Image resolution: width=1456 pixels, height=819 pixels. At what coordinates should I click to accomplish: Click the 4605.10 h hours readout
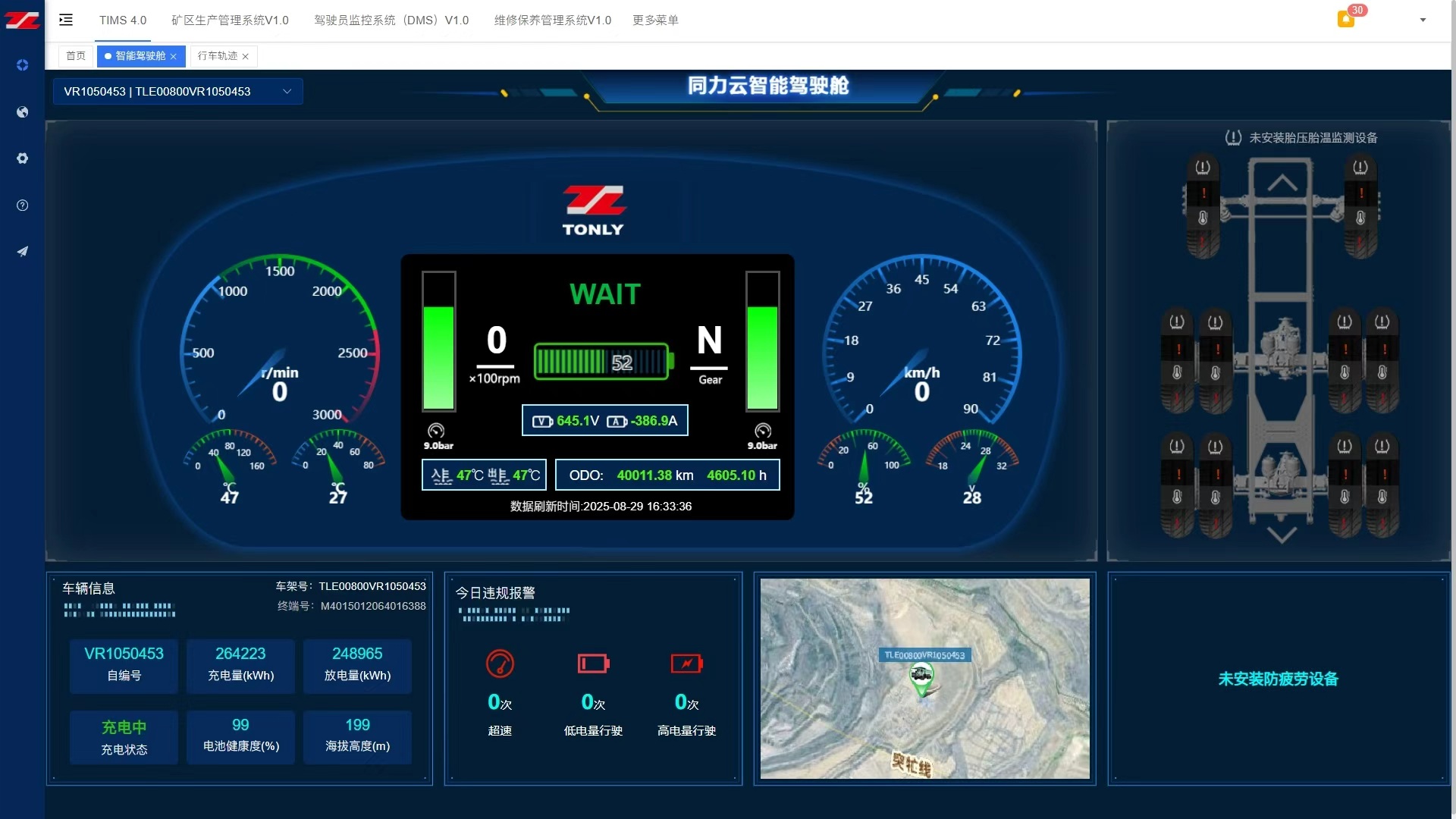pos(736,475)
